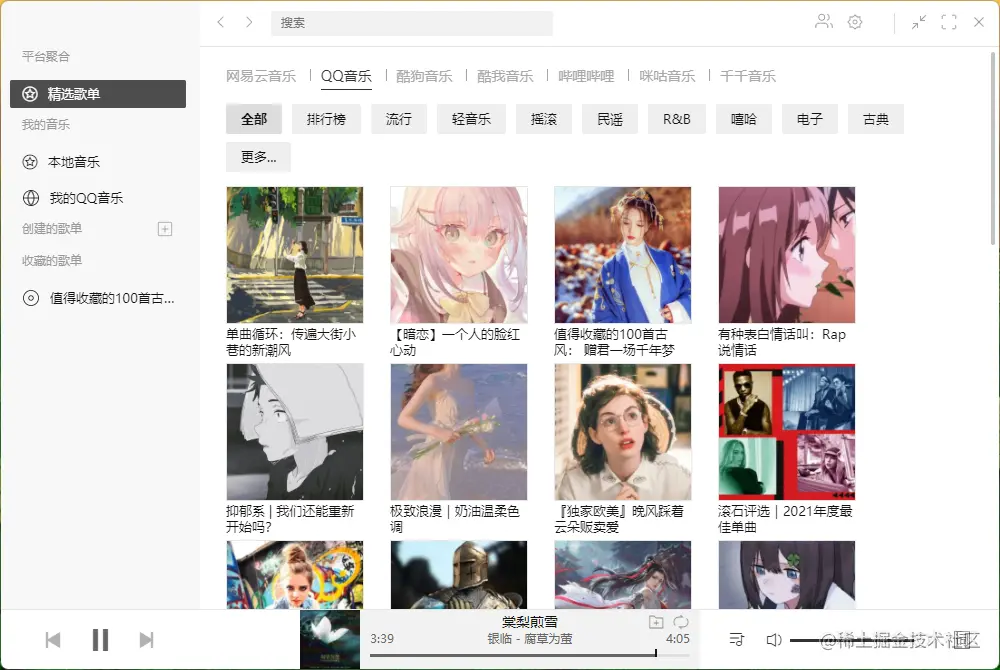Toggle fullscreen window icon

[948, 22]
